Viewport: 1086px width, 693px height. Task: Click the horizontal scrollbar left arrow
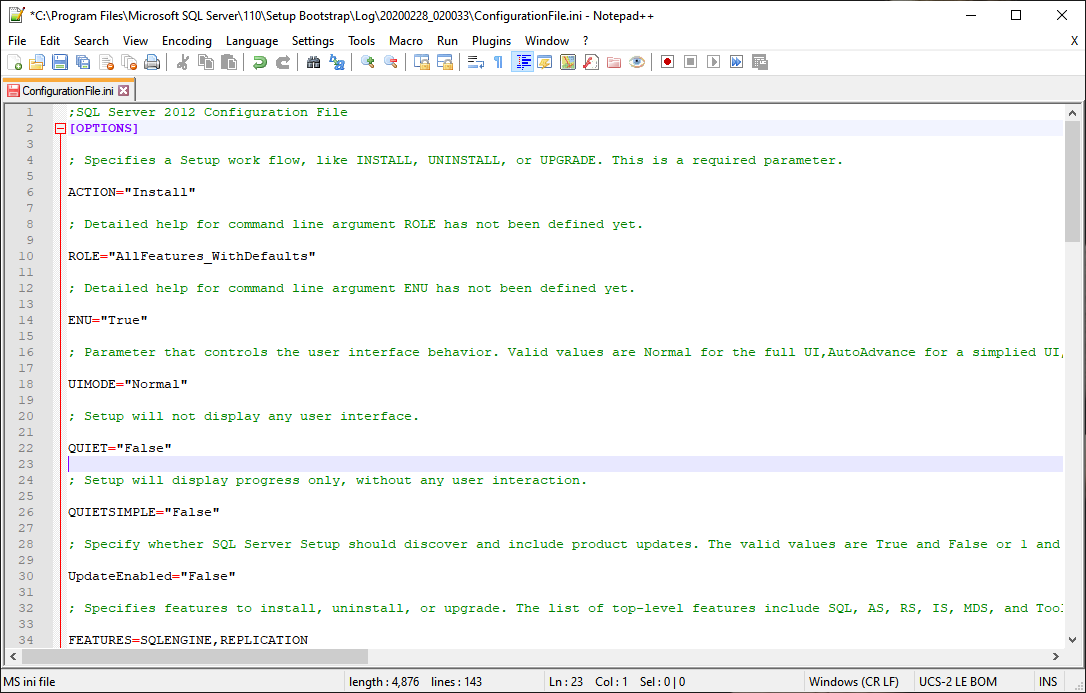(x=13, y=656)
